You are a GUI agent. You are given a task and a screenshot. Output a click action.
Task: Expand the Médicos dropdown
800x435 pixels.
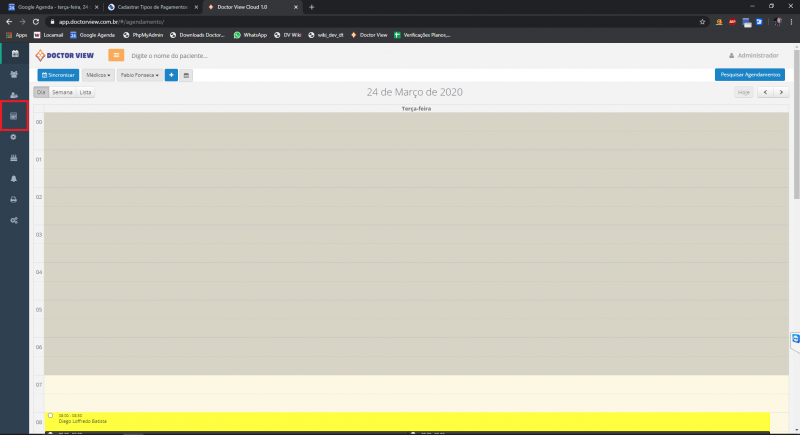tap(98, 75)
